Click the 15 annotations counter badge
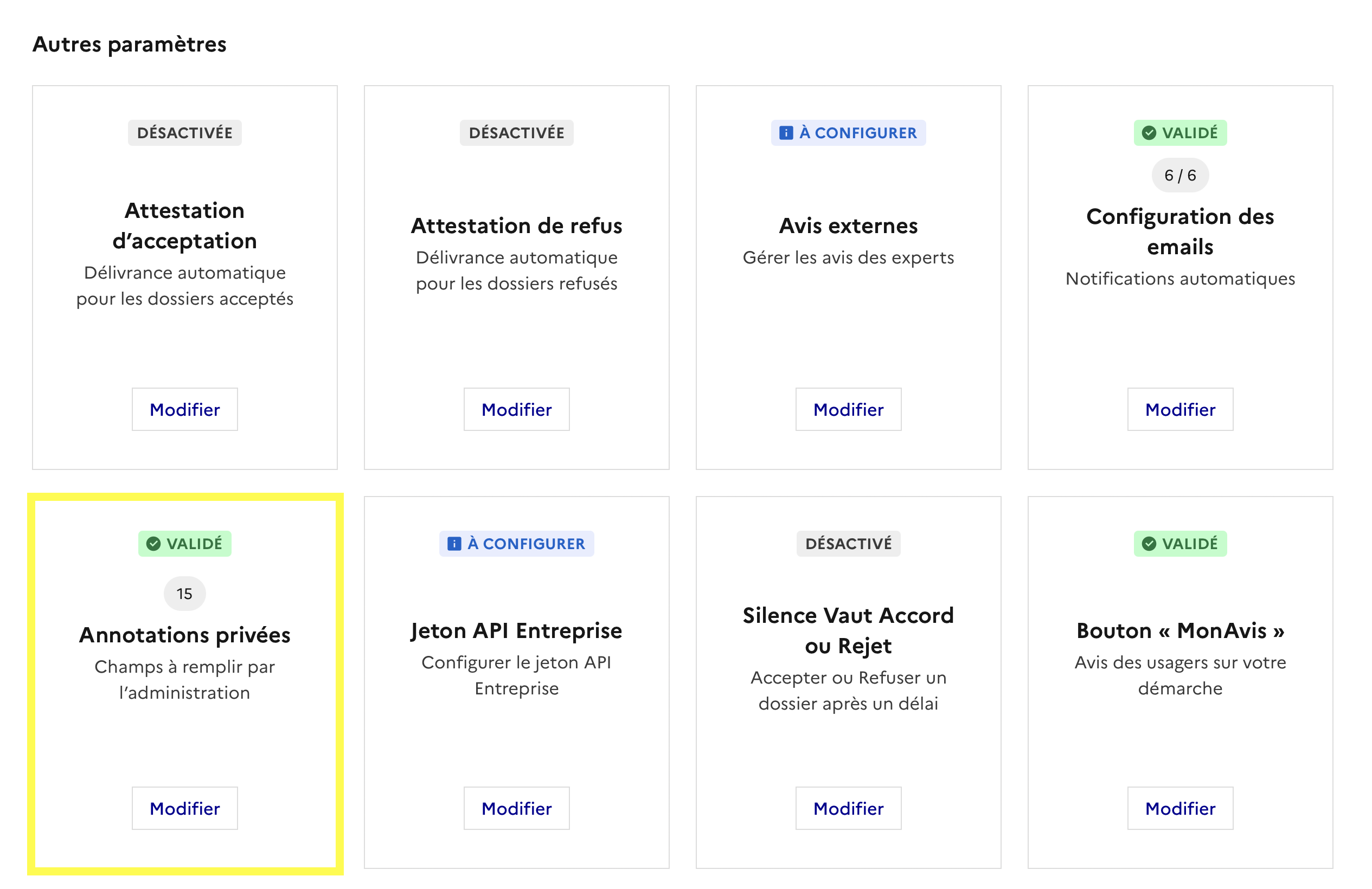The width and height of the screenshot is (1372, 889). click(184, 594)
